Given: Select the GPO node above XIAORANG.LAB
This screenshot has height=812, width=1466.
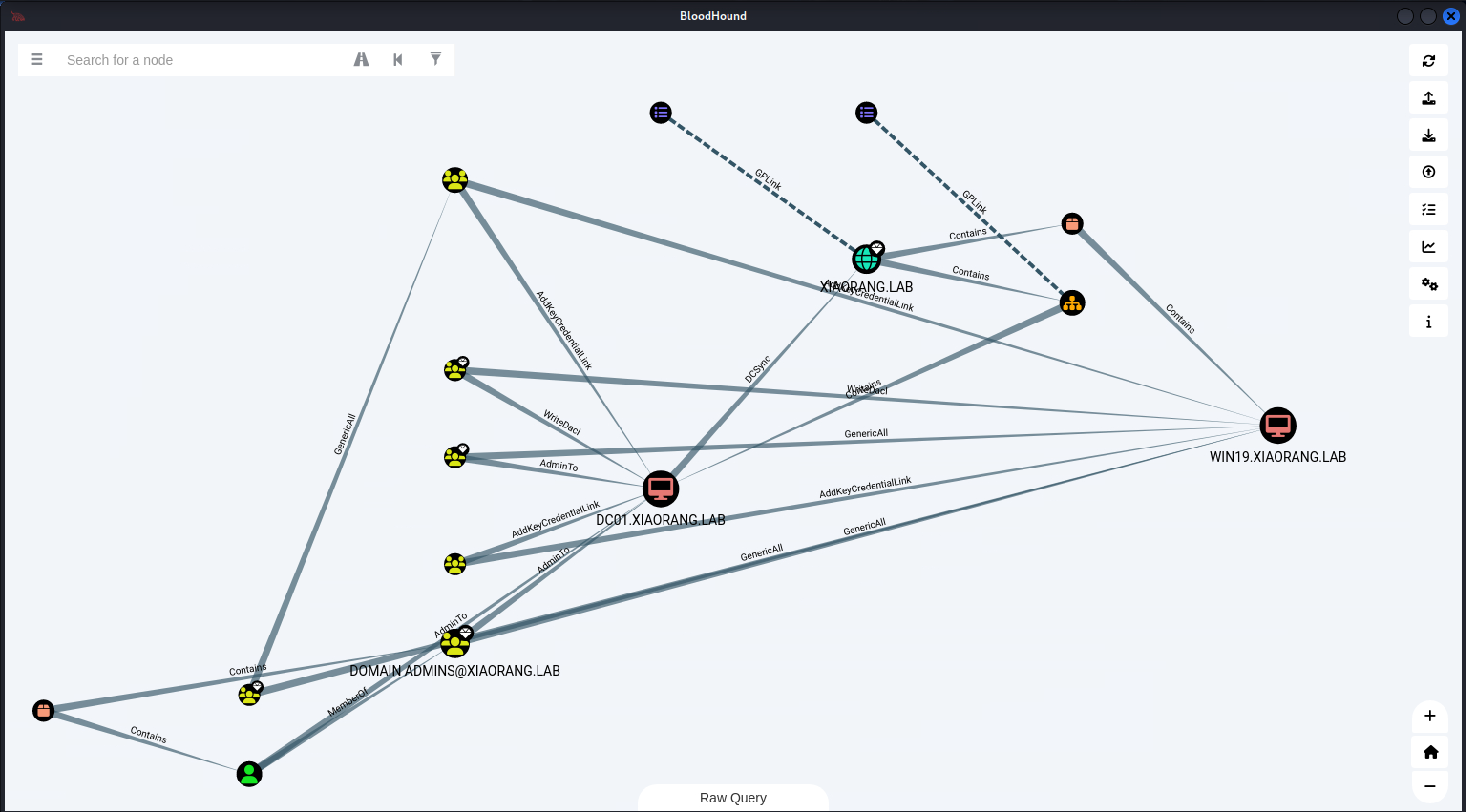Looking at the screenshot, I should [x=866, y=113].
